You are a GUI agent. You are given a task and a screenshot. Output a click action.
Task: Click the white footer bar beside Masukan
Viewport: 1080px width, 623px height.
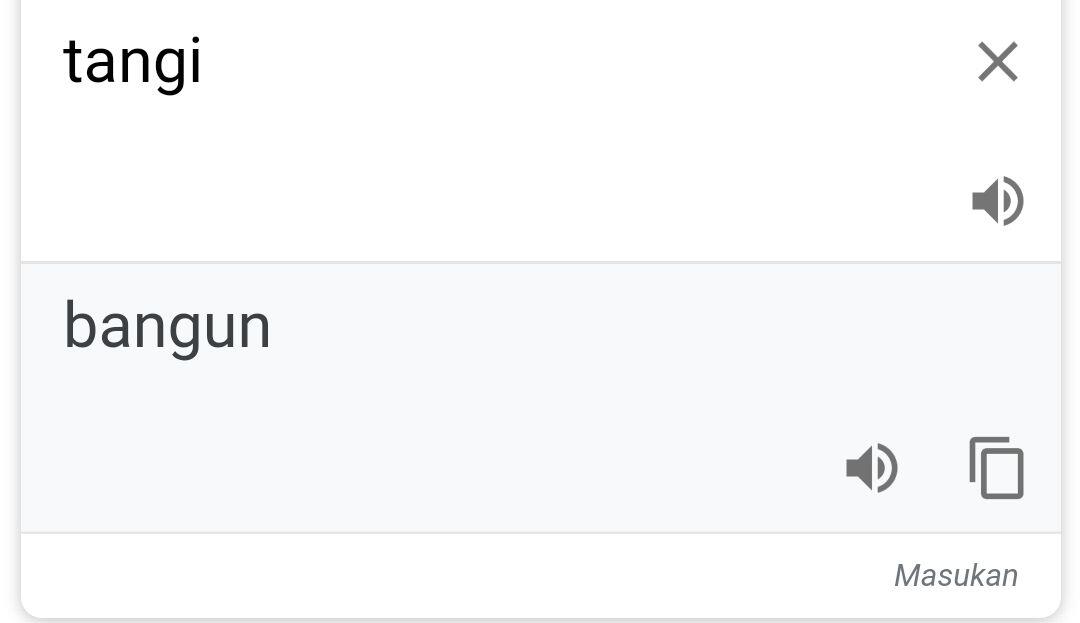[450, 575]
